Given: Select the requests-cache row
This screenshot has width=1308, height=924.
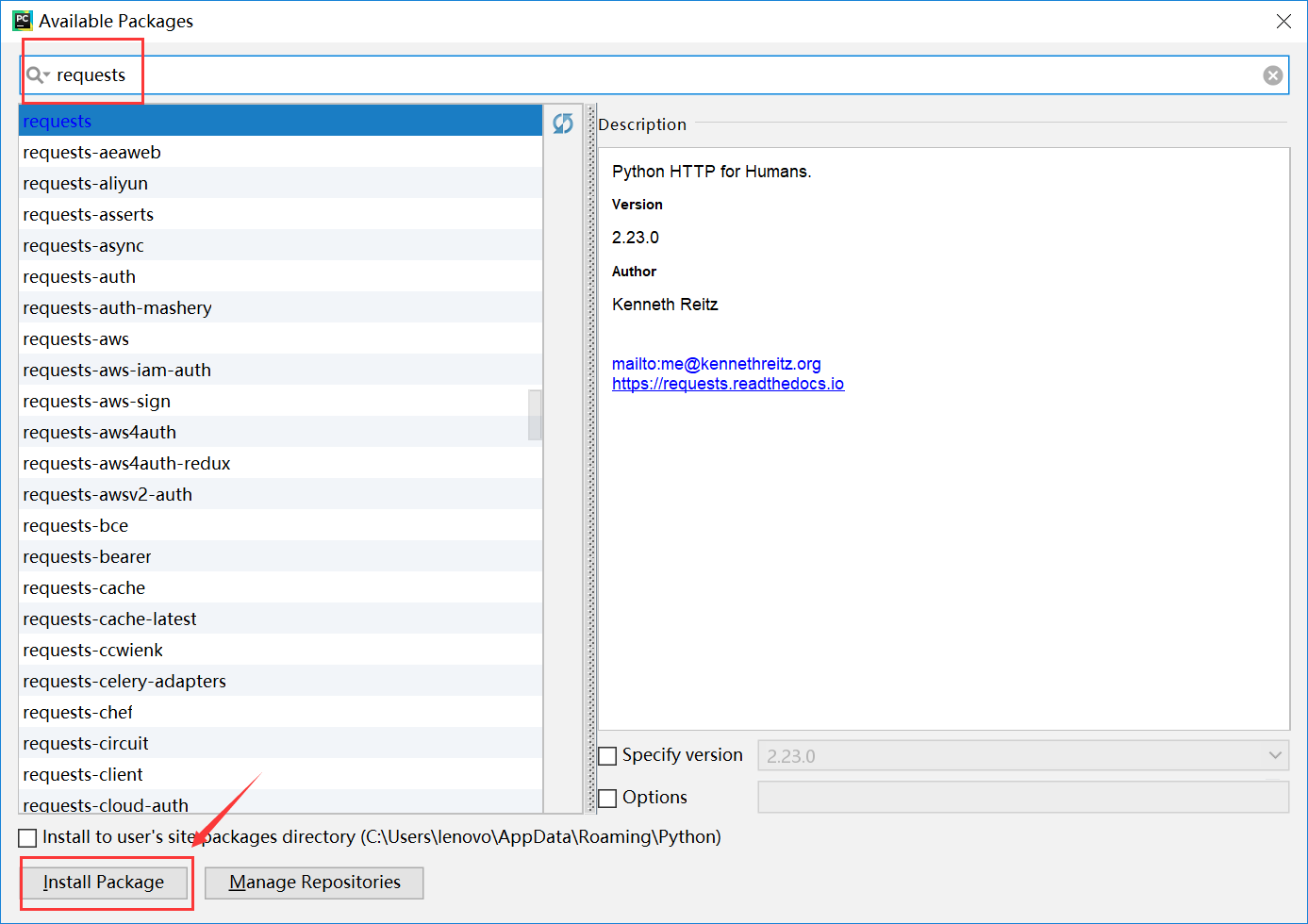Looking at the screenshot, I should pyautogui.click(x=280, y=587).
